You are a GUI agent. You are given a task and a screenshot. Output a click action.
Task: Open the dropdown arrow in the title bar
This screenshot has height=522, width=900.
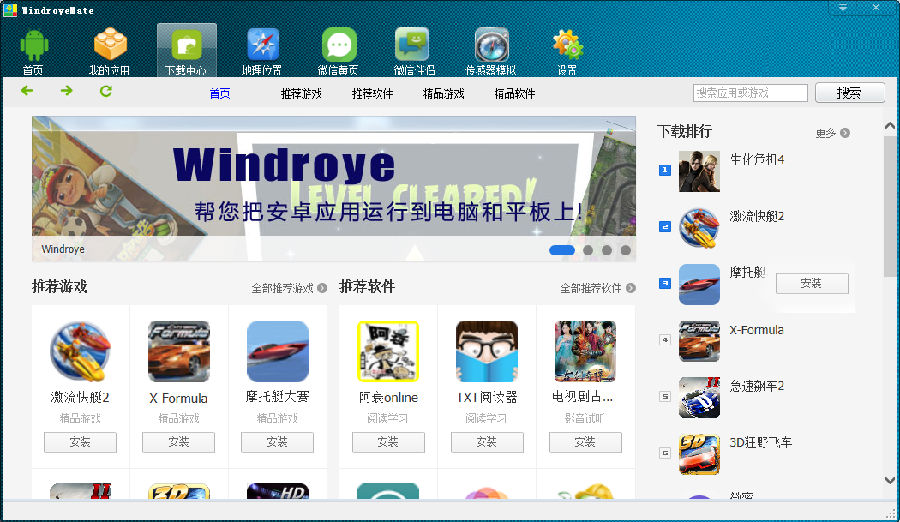(x=843, y=7)
